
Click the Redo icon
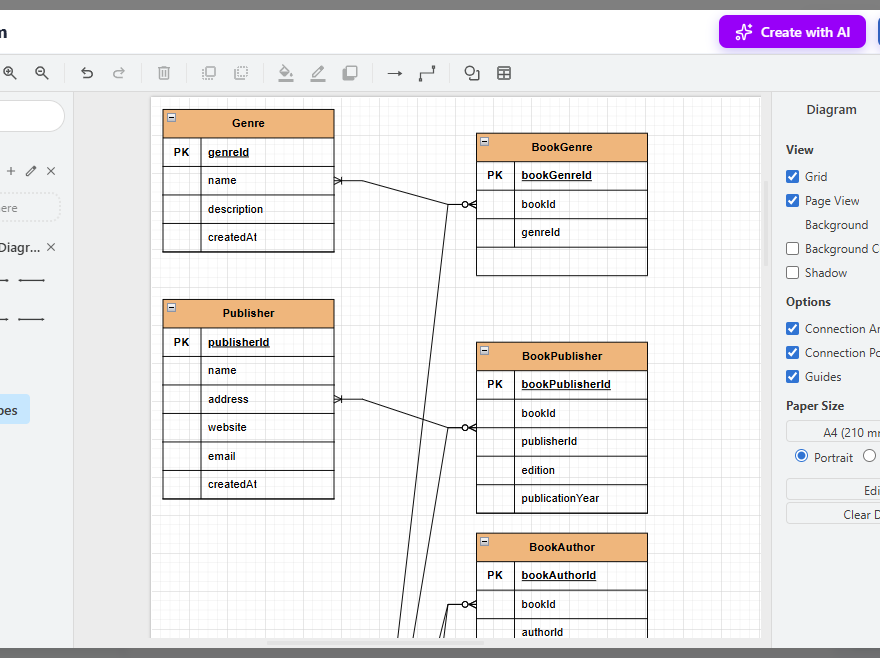[119, 73]
